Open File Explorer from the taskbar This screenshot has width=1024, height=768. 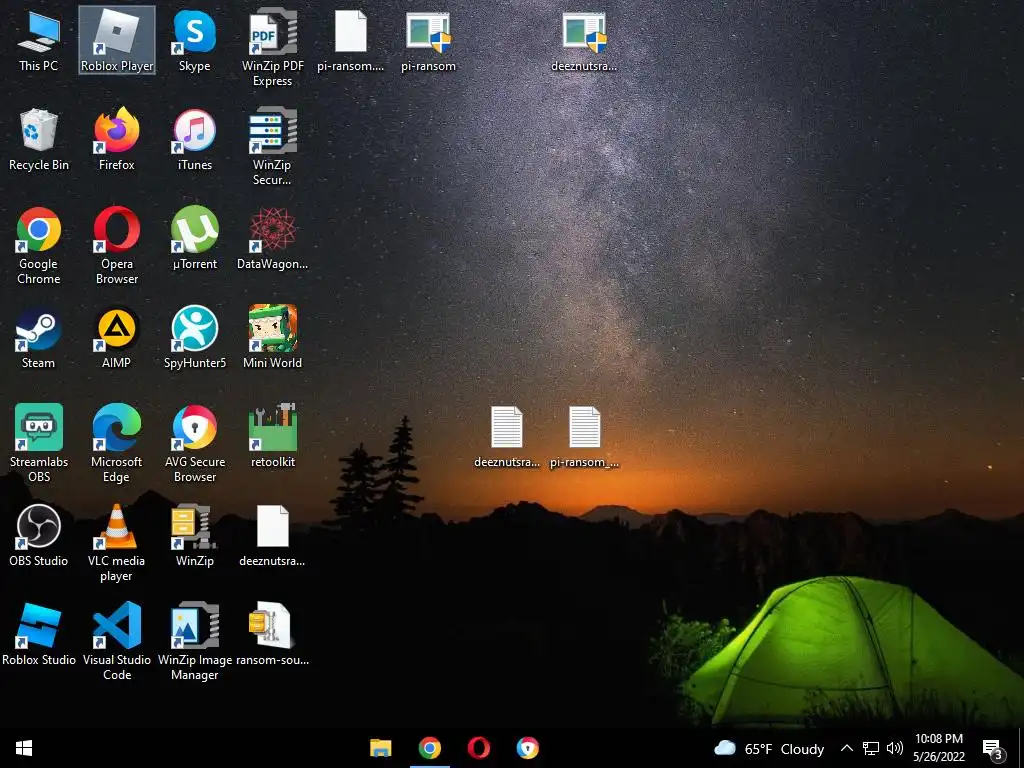[x=381, y=748]
